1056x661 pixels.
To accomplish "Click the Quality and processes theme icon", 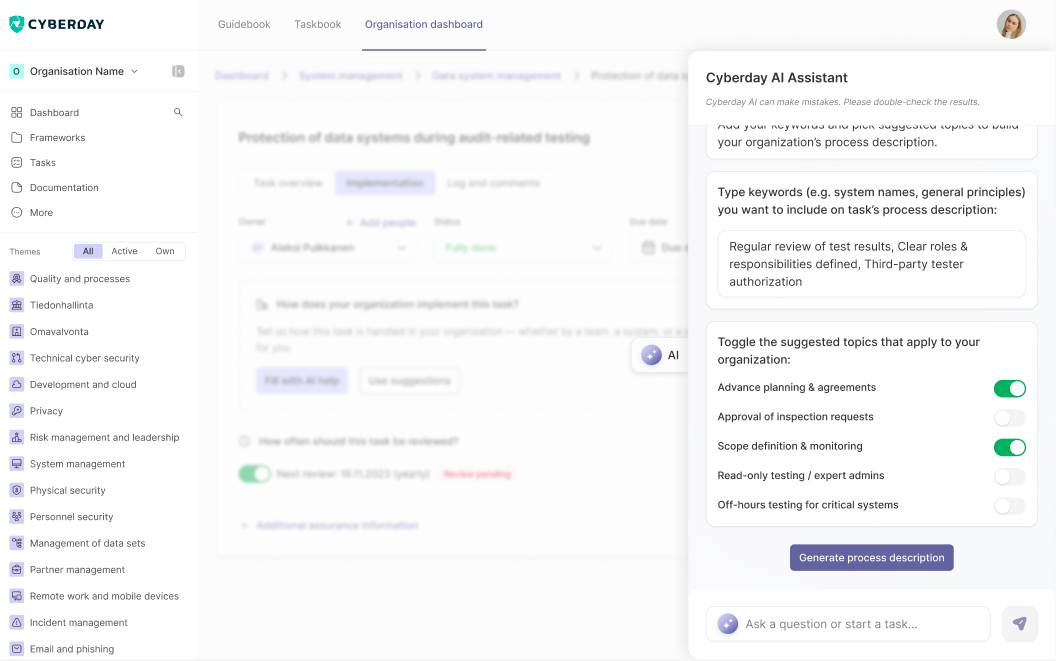I will click(x=17, y=278).
